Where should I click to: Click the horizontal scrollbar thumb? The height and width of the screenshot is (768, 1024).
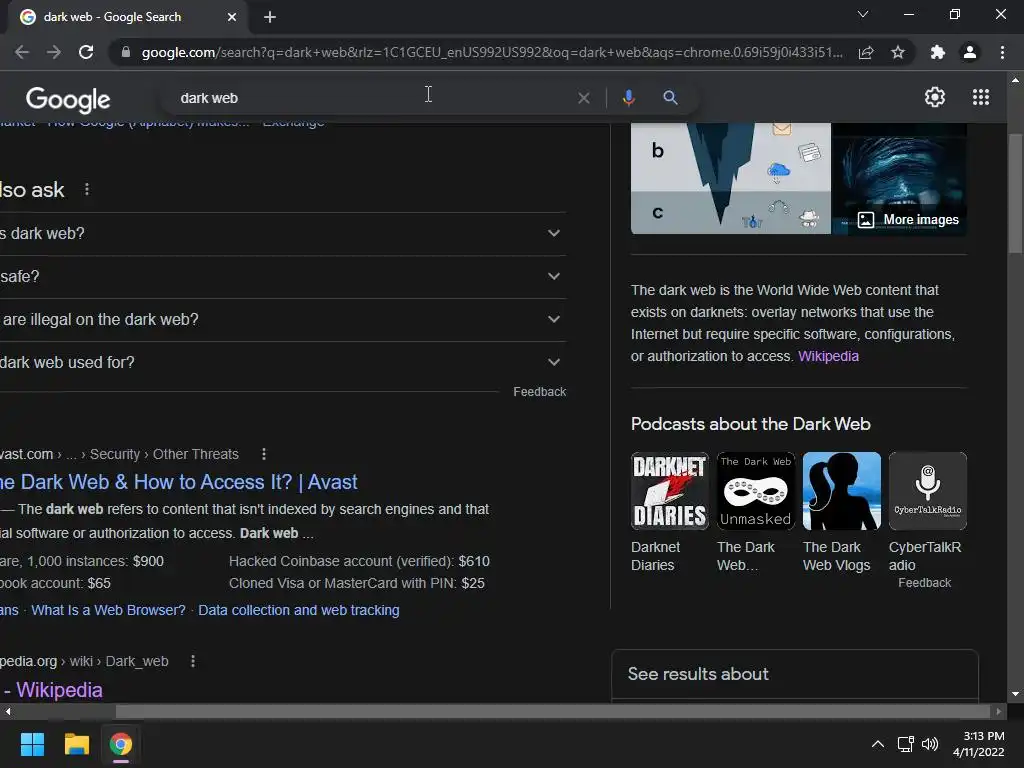click(552, 711)
